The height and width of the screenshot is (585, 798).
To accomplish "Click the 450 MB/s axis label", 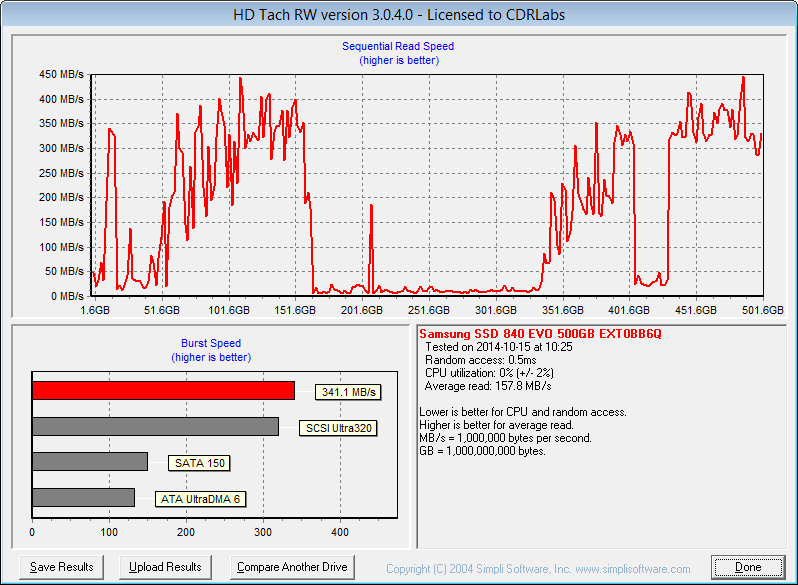I will tap(62, 75).
